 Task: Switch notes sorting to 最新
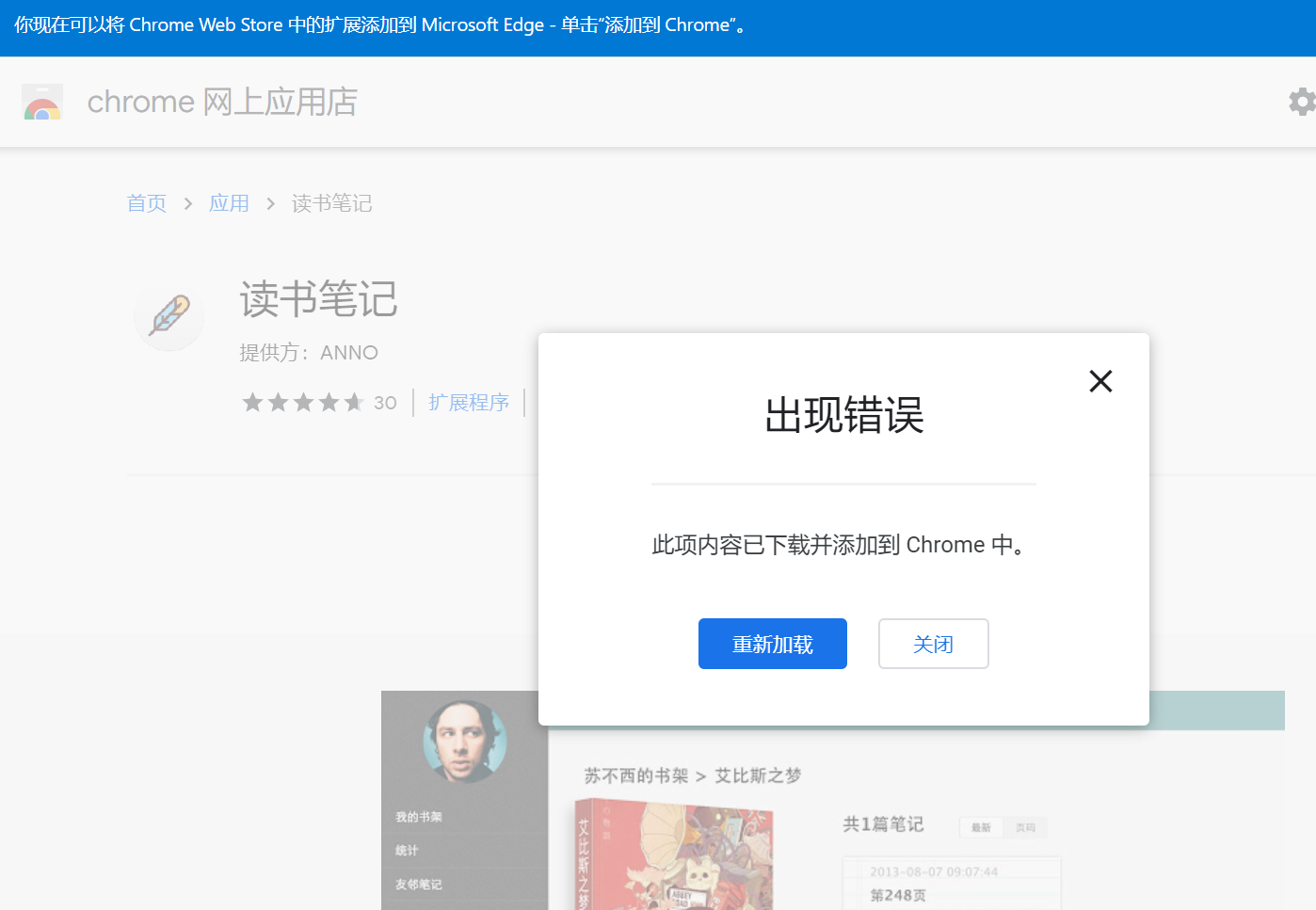pyautogui.click(x=980, y=827)
